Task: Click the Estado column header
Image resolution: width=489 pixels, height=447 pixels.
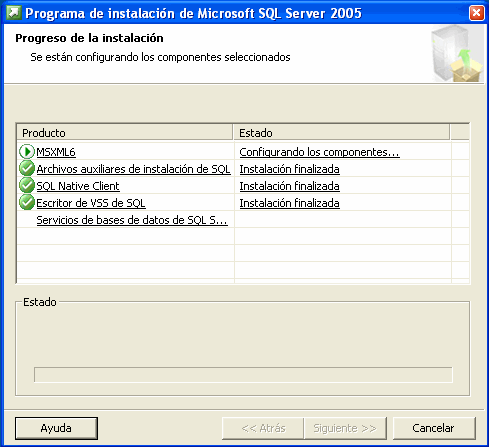Action: [x=341, y=133]
